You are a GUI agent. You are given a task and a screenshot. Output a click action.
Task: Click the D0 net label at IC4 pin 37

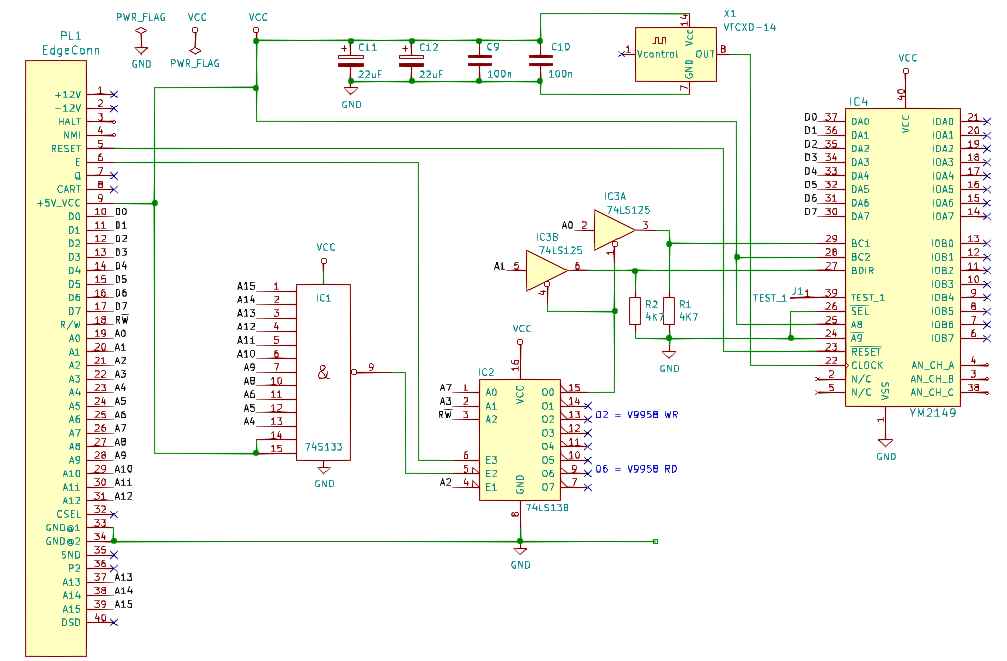point(810,117)
